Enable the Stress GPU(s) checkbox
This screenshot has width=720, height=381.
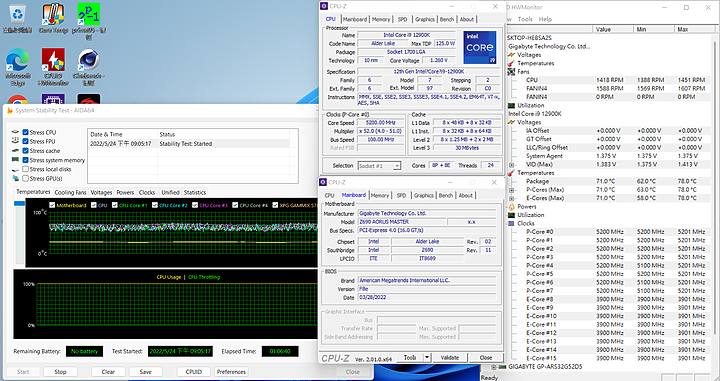pos(26,179)
